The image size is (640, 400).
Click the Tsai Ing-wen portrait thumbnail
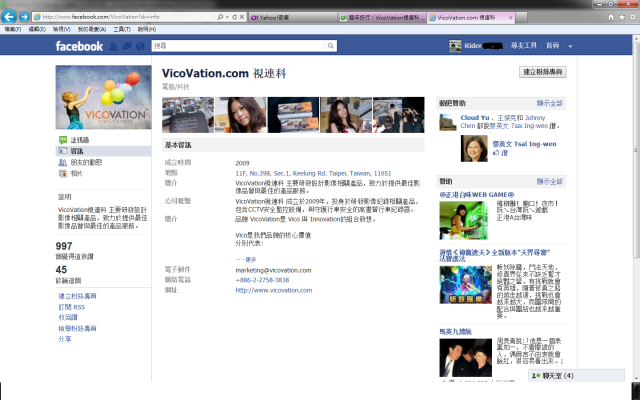click(474, 149)
